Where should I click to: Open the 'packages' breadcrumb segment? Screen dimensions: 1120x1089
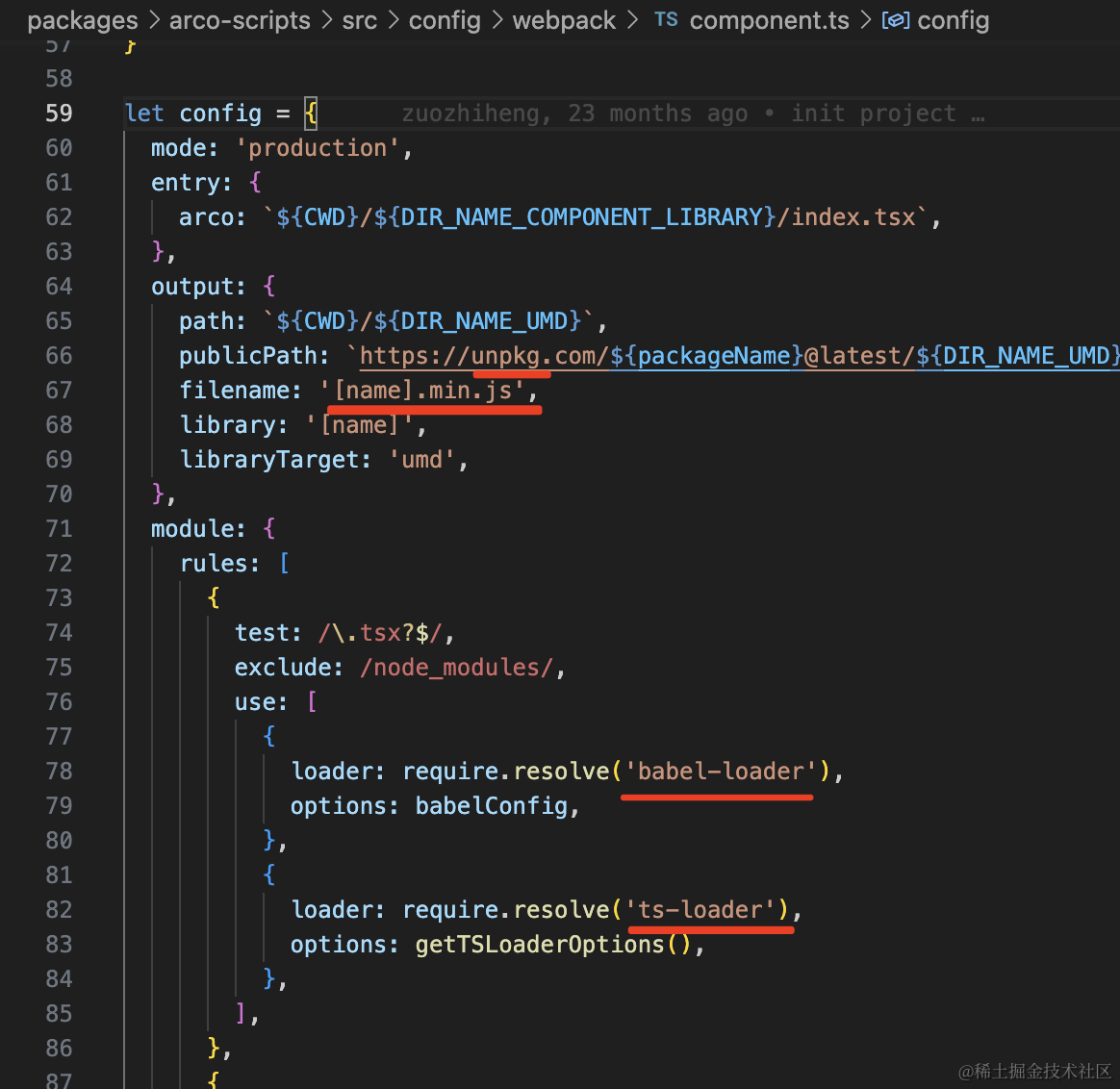click(x=82, y=20)
